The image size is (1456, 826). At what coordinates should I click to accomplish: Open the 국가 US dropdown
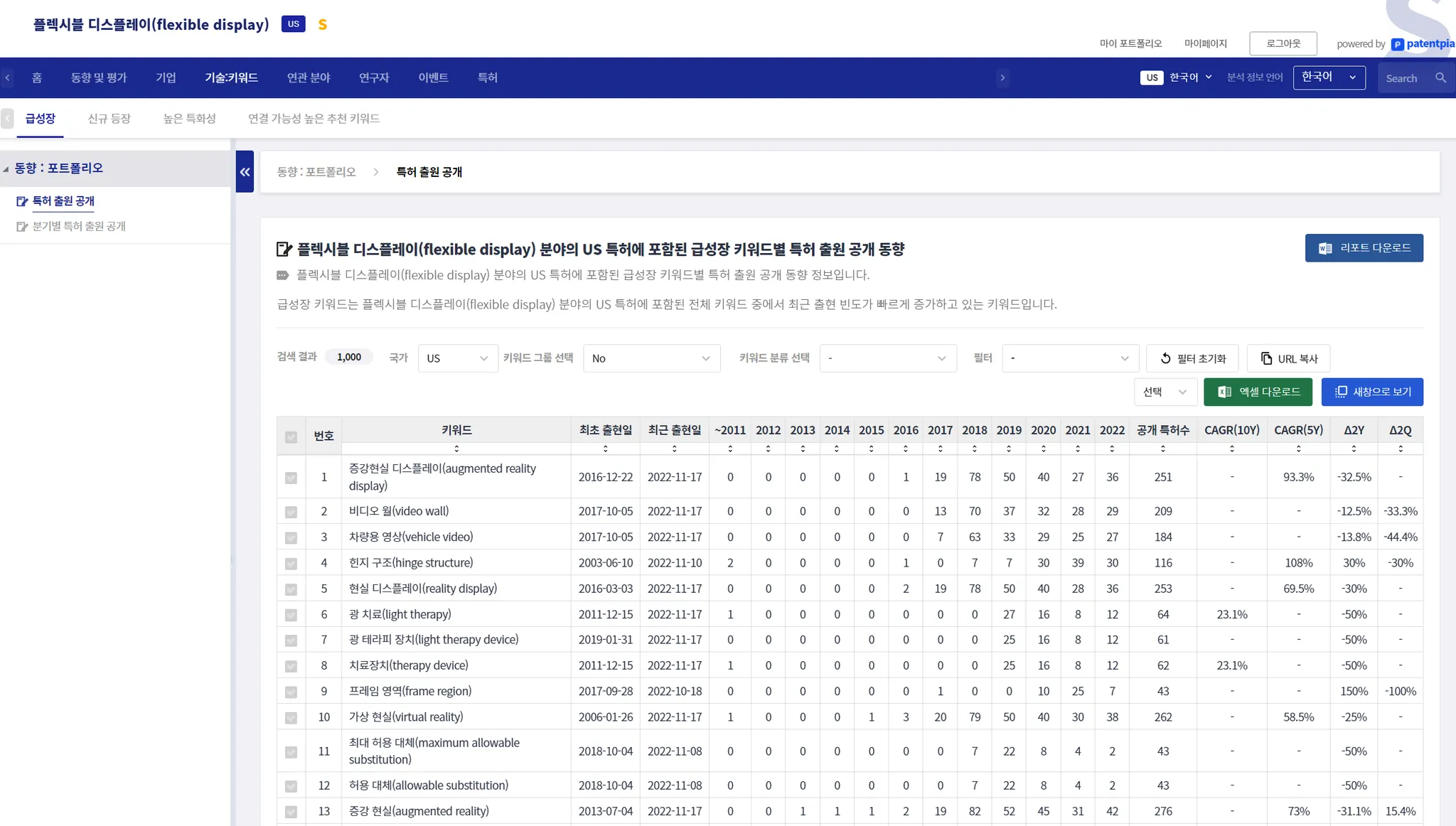coord(457,358)
